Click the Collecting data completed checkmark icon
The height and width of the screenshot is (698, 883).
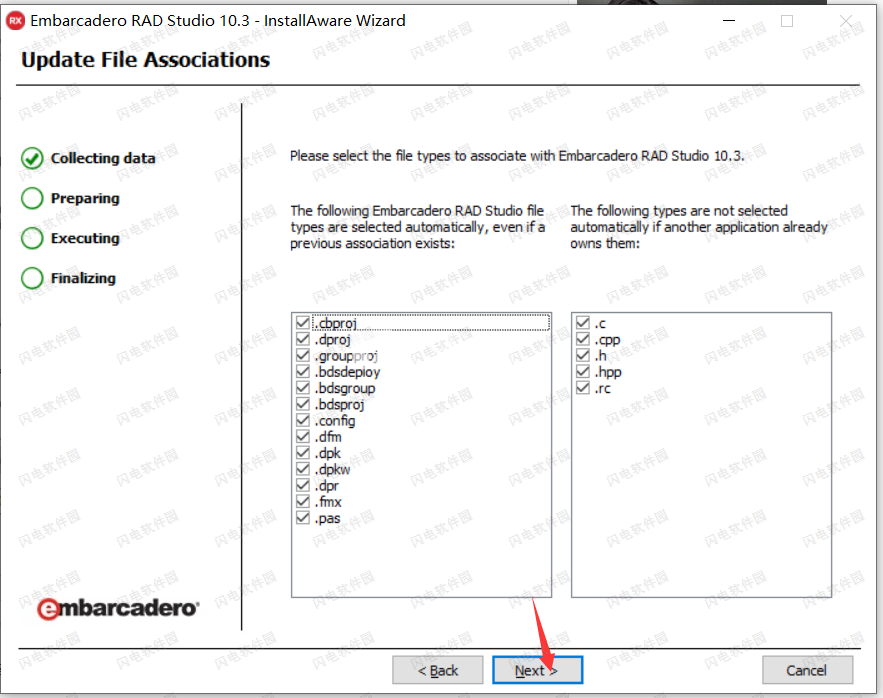32,158
